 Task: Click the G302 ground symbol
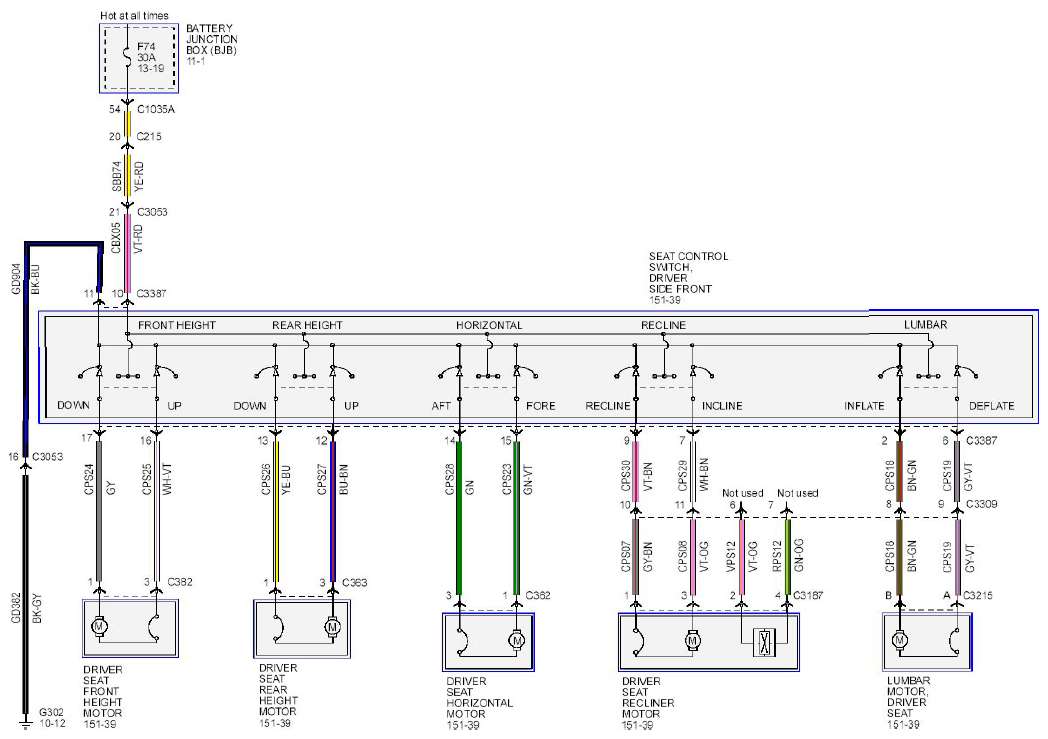point(25,724)
